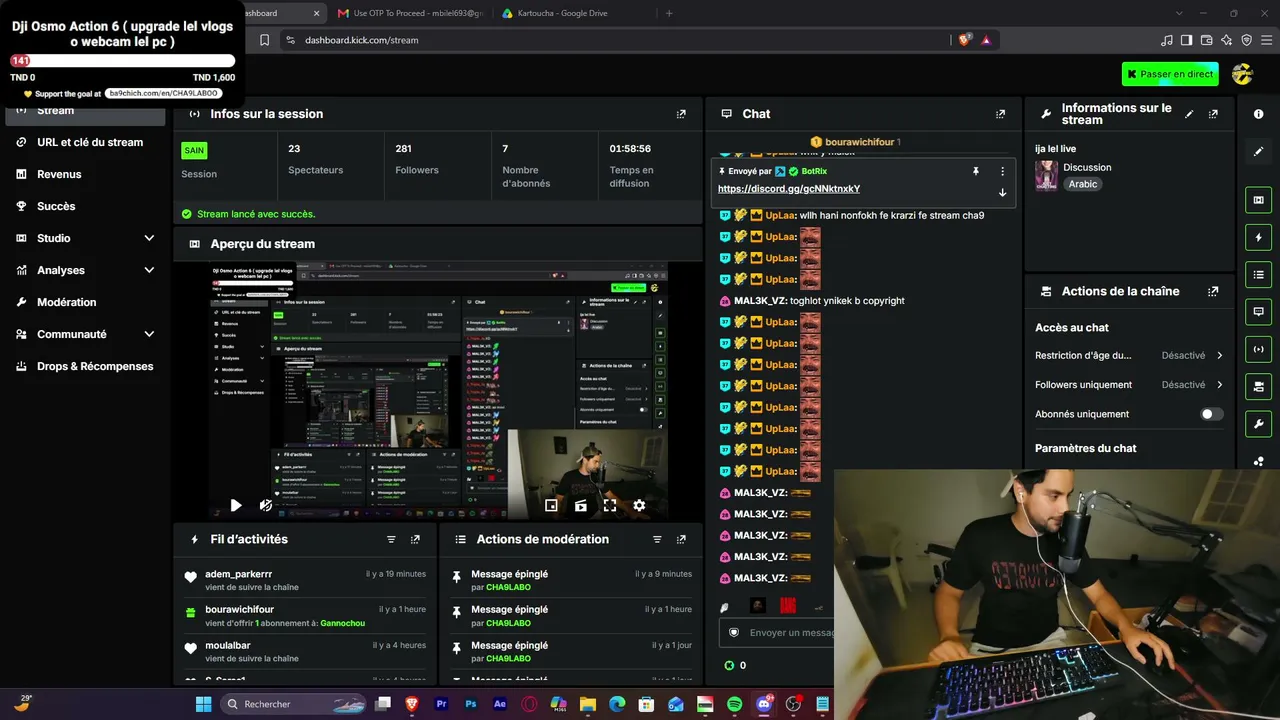The width and height of the screenshot is (1280, 720).
Task: Open the info icon in the right sidebar
Action: pos(1258,114)
